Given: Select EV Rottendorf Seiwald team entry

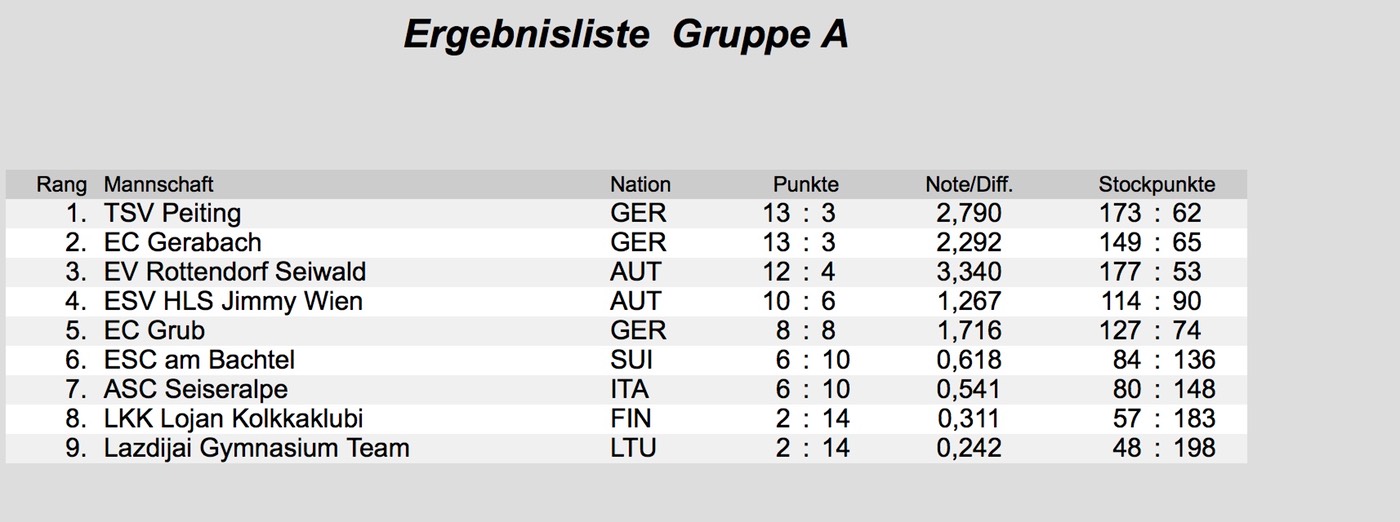Looking at the screenshot, I should 234,272.
